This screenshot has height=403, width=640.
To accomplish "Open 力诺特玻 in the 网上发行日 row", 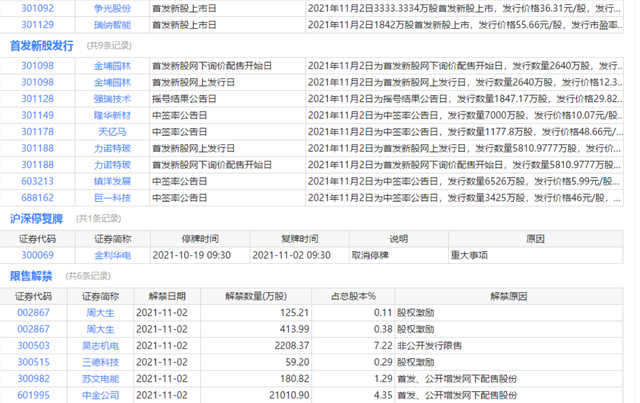I will coord(112,148).
